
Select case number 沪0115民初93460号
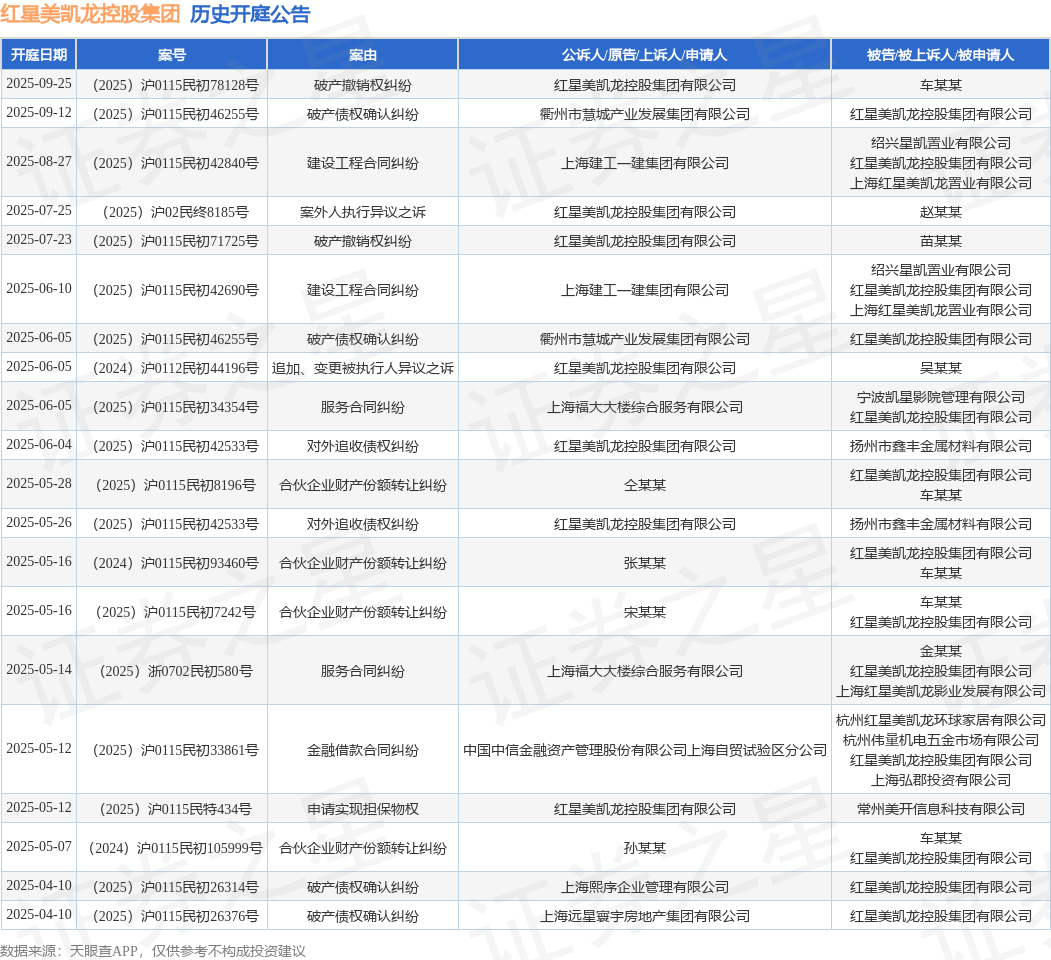[176, 563]
